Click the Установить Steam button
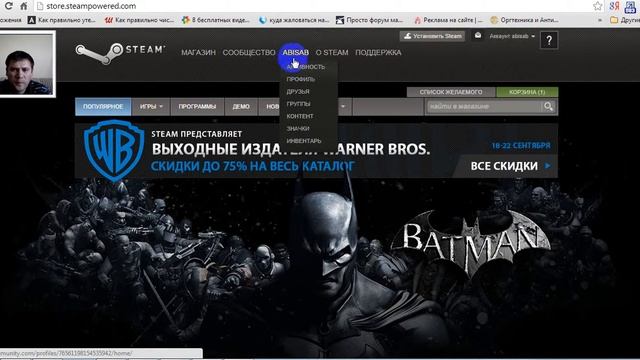The height and width of the screenshot is (360, 640). (x=433, y=36)
